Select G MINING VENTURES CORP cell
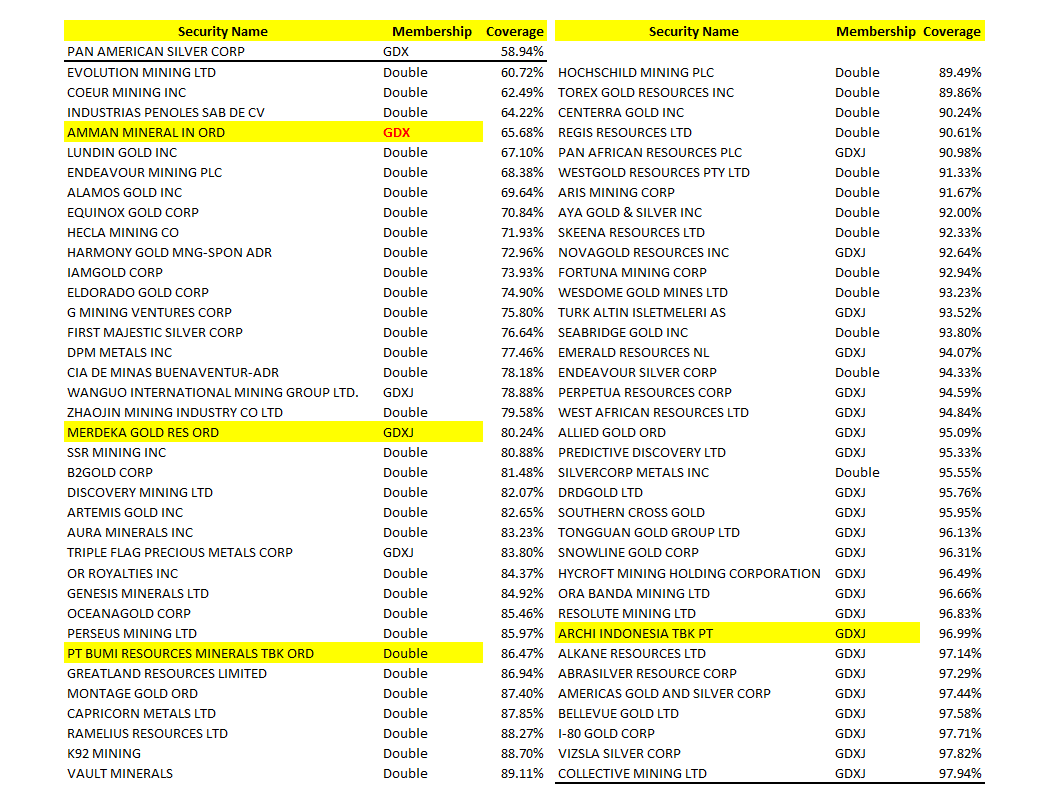The image size is (1049, 804). (x=149, y=312)
